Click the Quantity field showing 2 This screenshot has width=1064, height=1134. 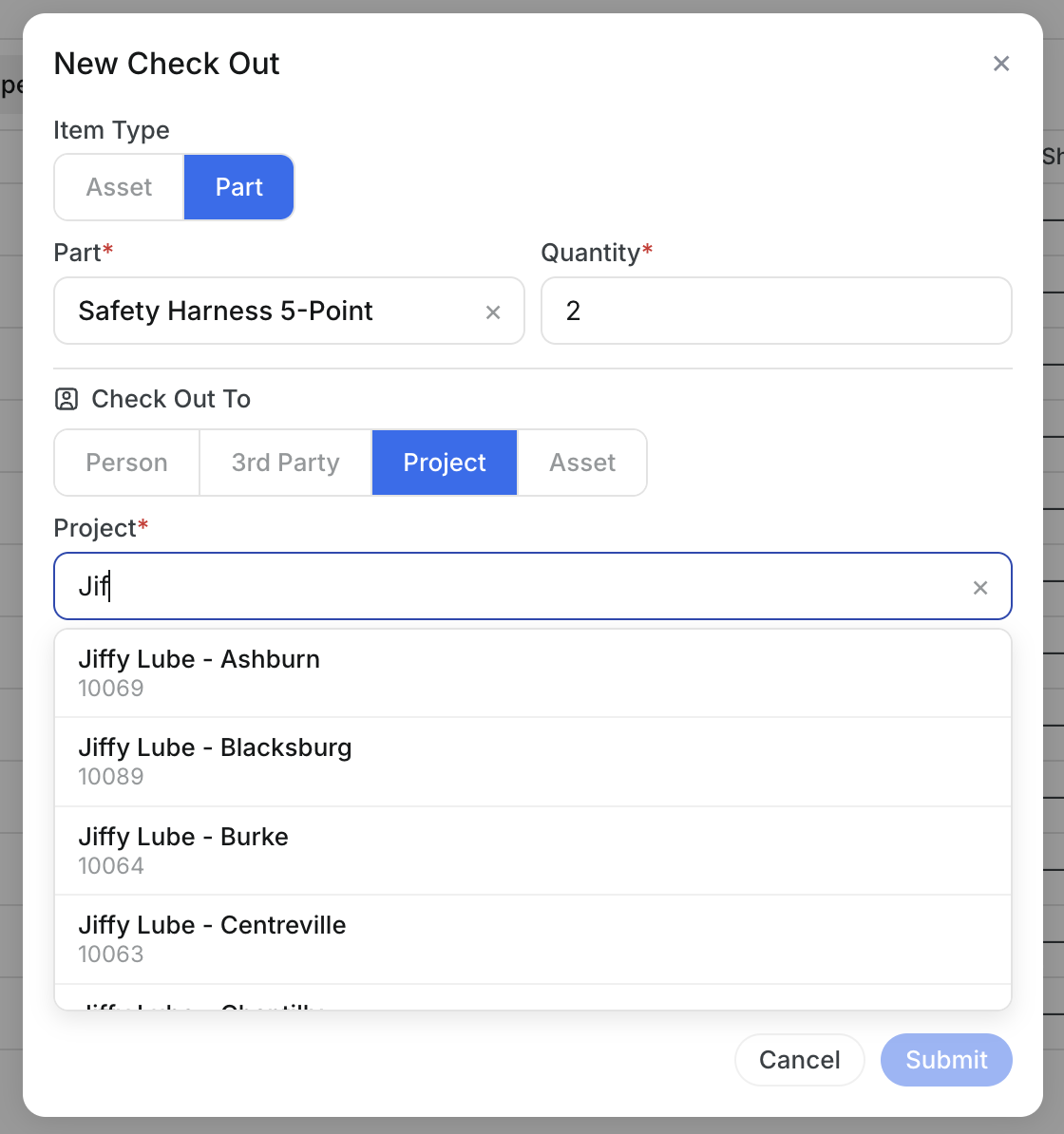(776, 311)
